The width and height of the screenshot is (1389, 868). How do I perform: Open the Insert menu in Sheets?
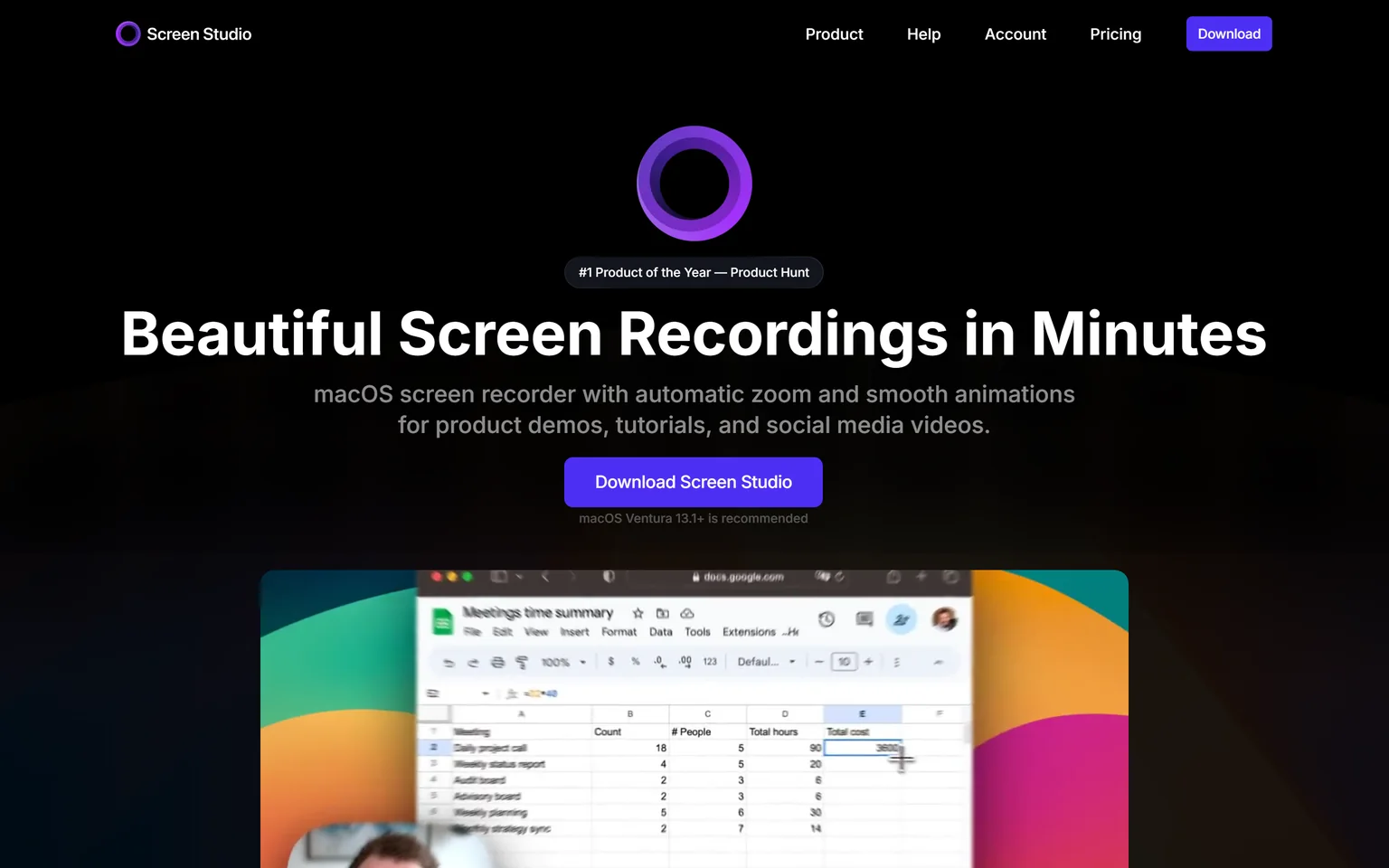coord(574,632)
